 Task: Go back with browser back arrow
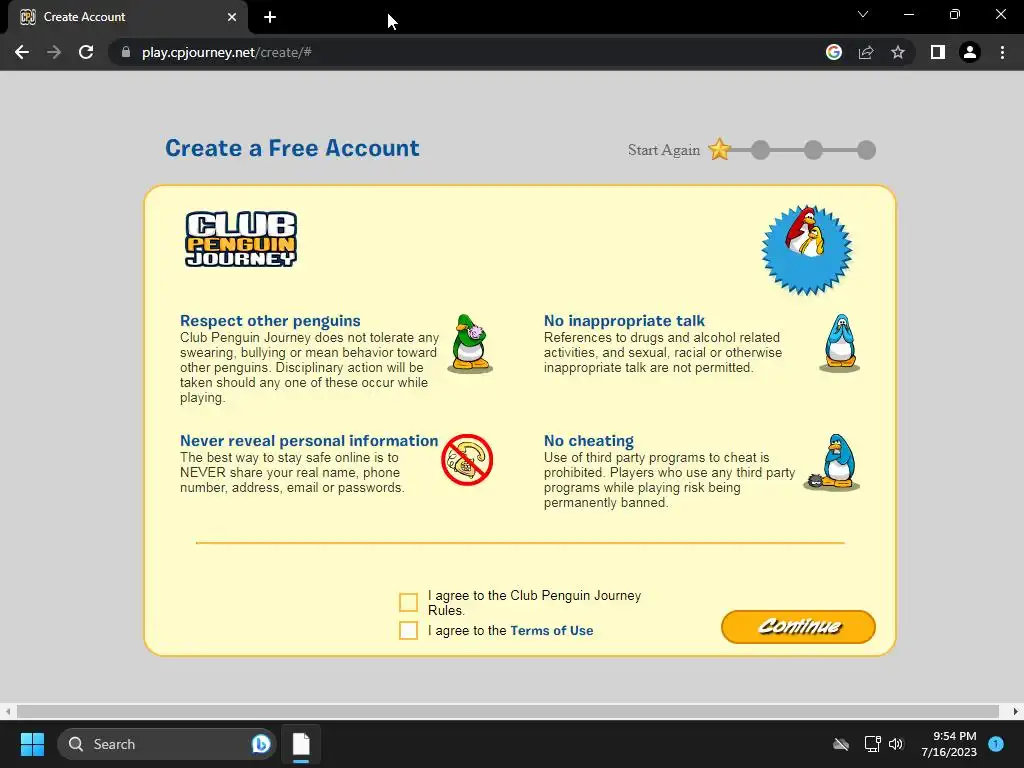point(22,52)
